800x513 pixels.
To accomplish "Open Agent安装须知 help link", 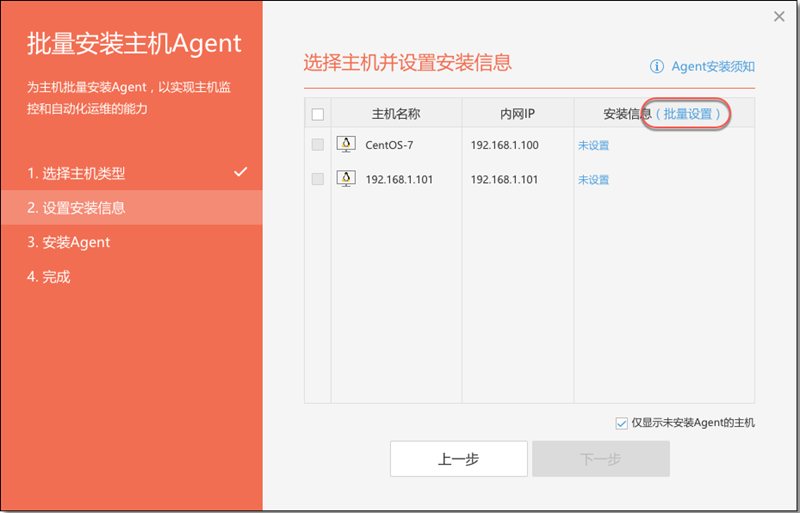I will point(713,66).
